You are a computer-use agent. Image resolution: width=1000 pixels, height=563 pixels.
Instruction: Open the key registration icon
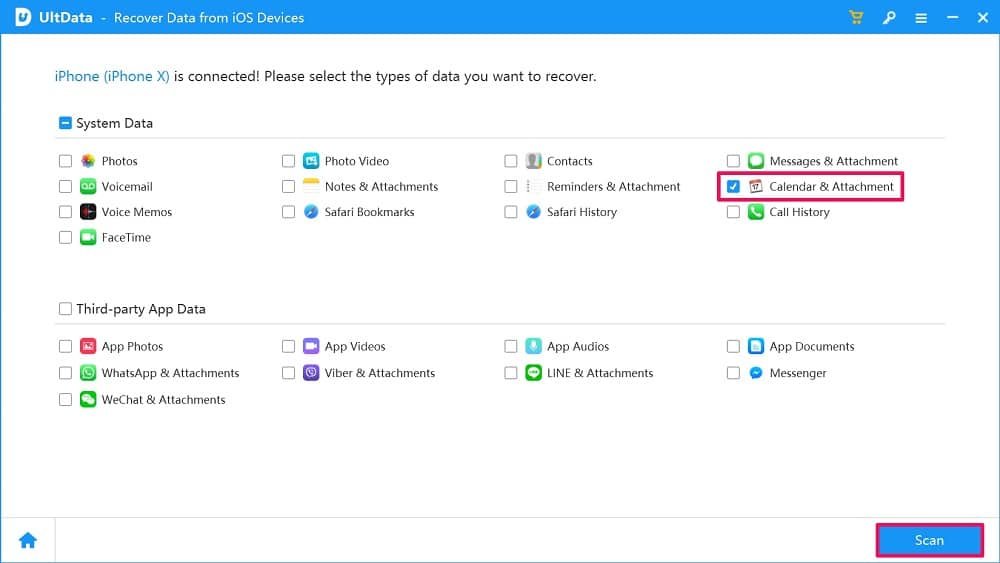(x=887, y=17)
